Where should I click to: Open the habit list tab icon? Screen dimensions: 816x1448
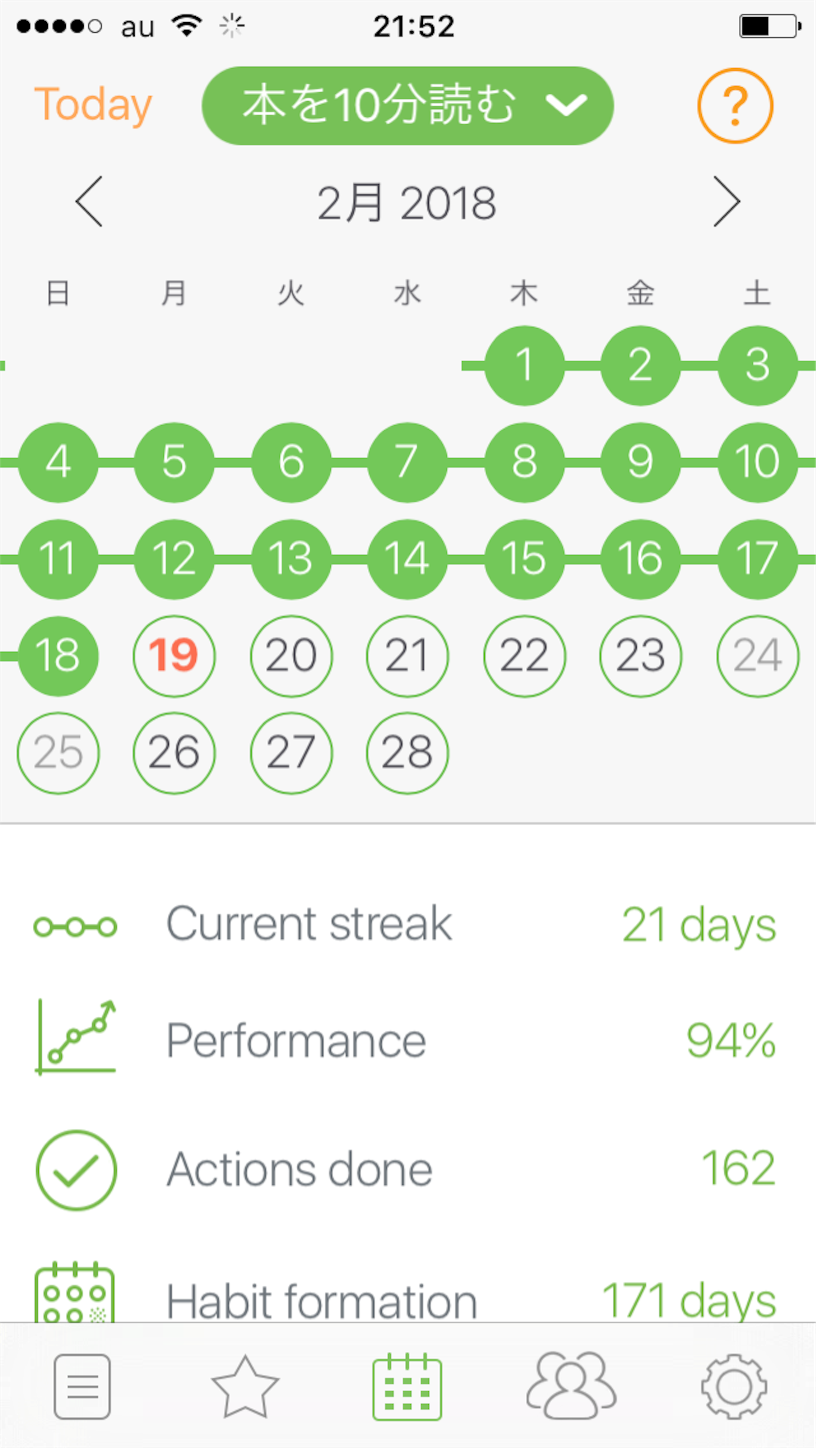(82, 1387)
